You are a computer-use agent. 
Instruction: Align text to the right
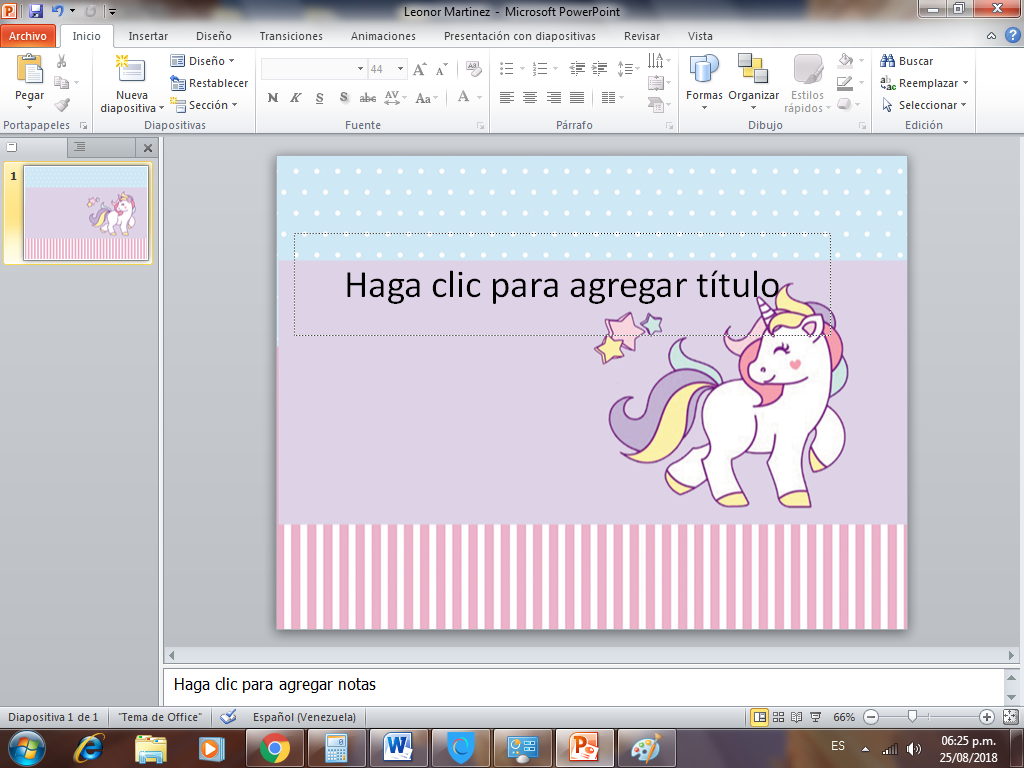554,98
